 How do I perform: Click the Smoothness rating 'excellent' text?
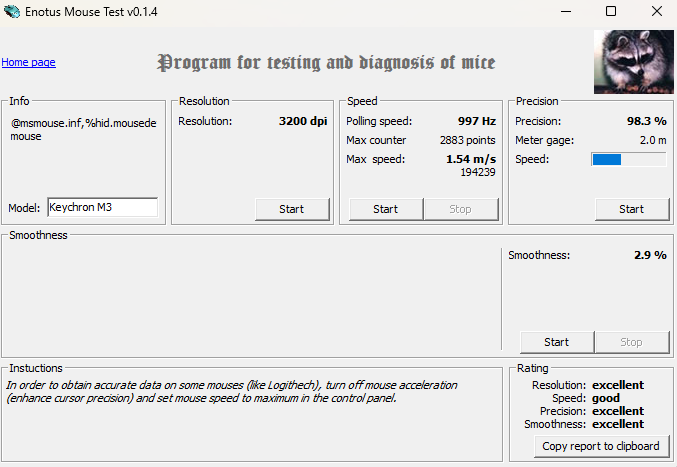[618, 424]
